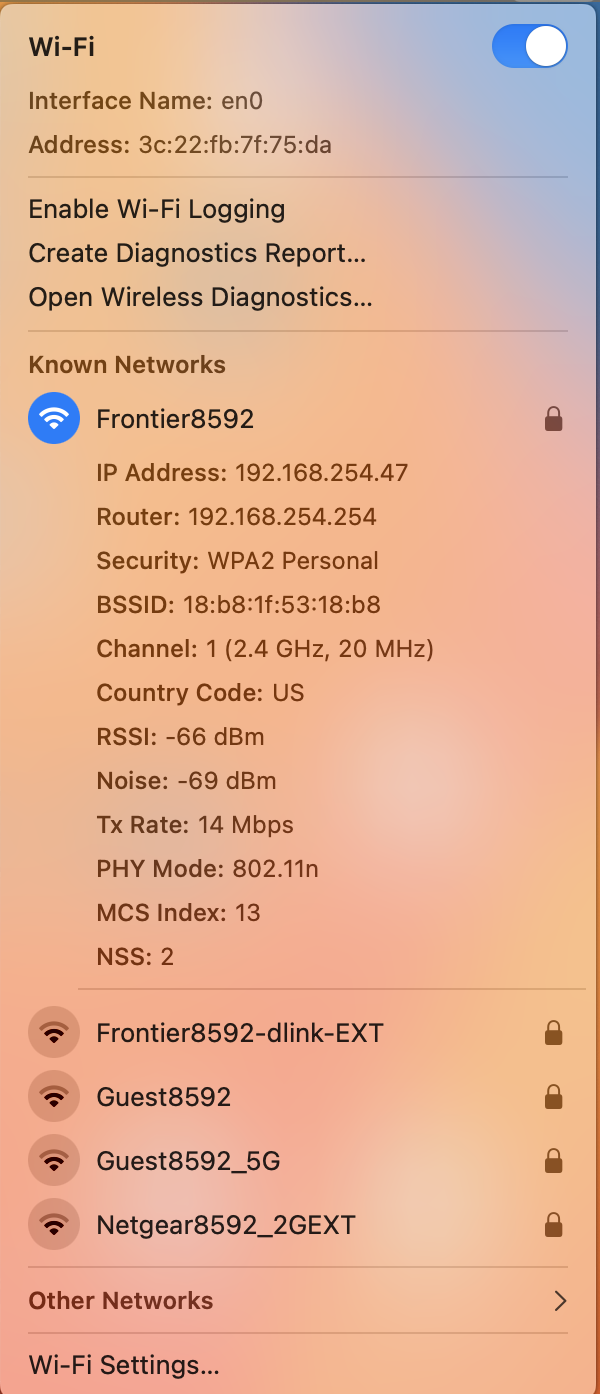Click Wi-Fi icon next to Netgear8592_2GEXT
600x1394 pixels.
54,1224
